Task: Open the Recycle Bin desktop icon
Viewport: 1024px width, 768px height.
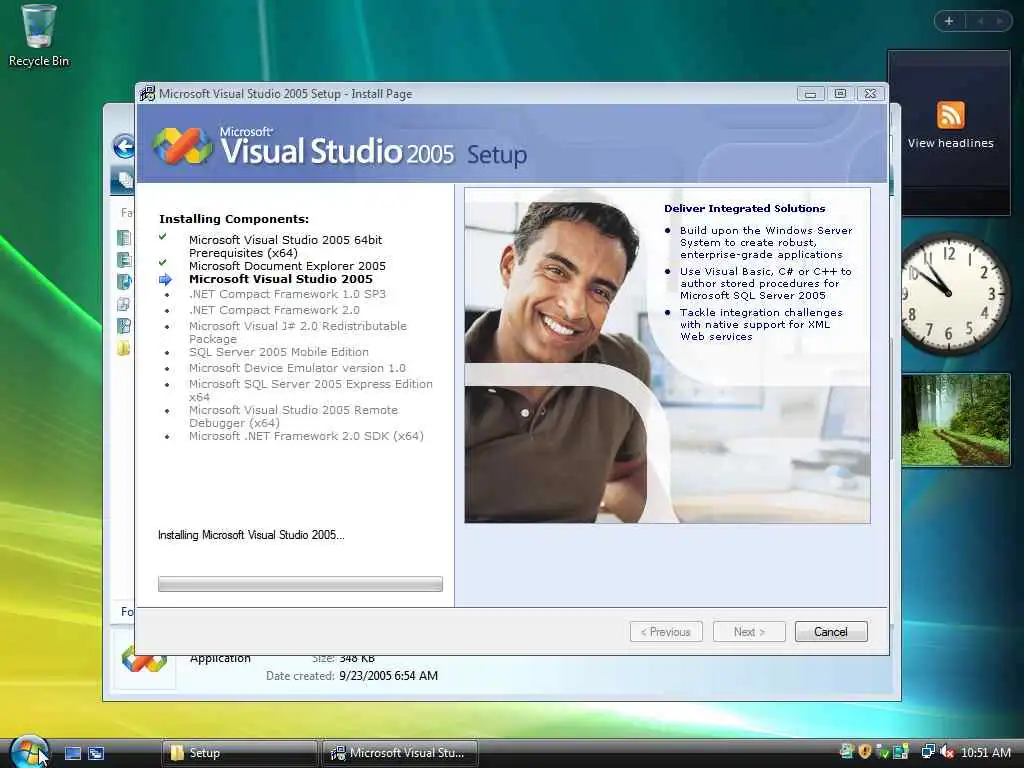Action: point(39,35)
